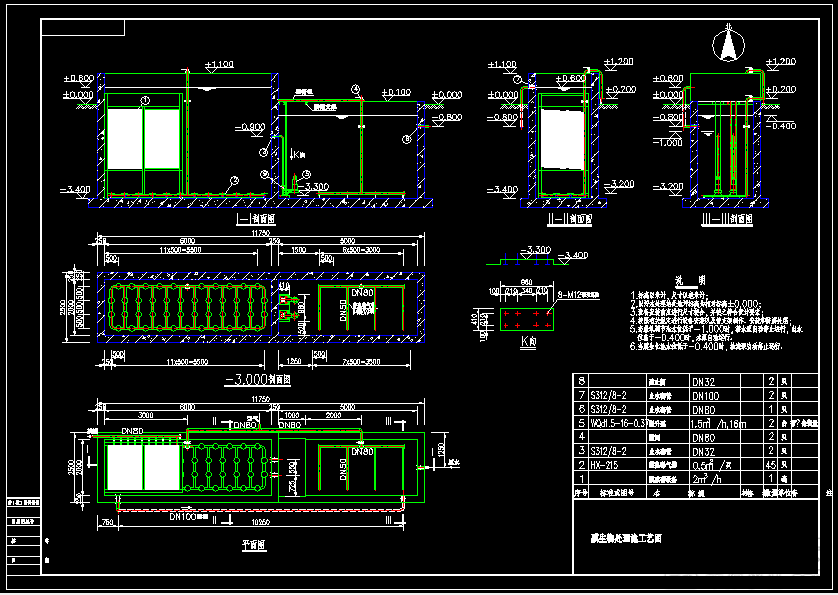Select the -3.200 elevation in section III-III
Image resolution: width=838 pixels, height=595 pixels.
tap(668, 187)
